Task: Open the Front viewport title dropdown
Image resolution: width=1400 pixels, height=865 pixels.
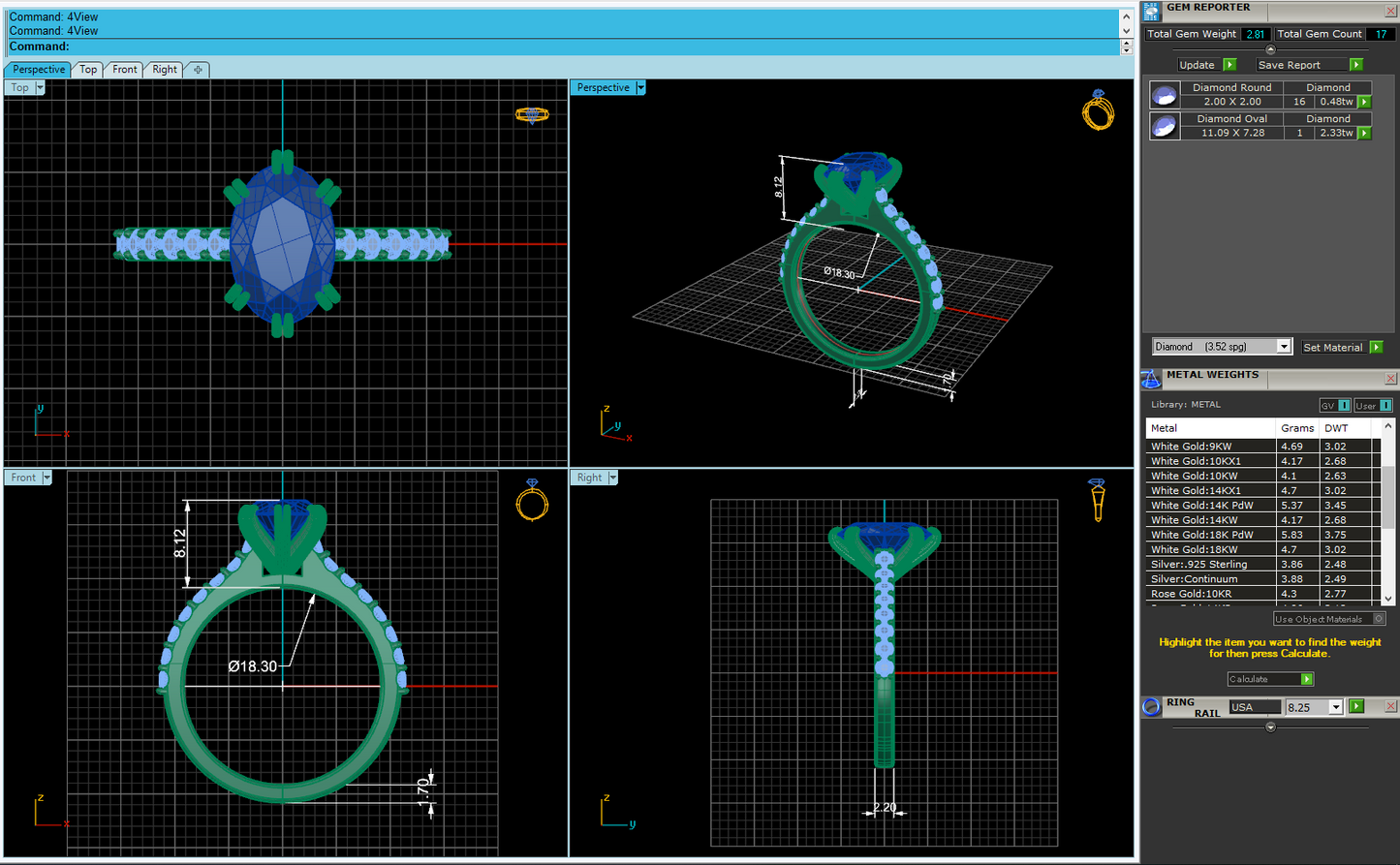Action: pyautogui.click(x=47, y=478)
